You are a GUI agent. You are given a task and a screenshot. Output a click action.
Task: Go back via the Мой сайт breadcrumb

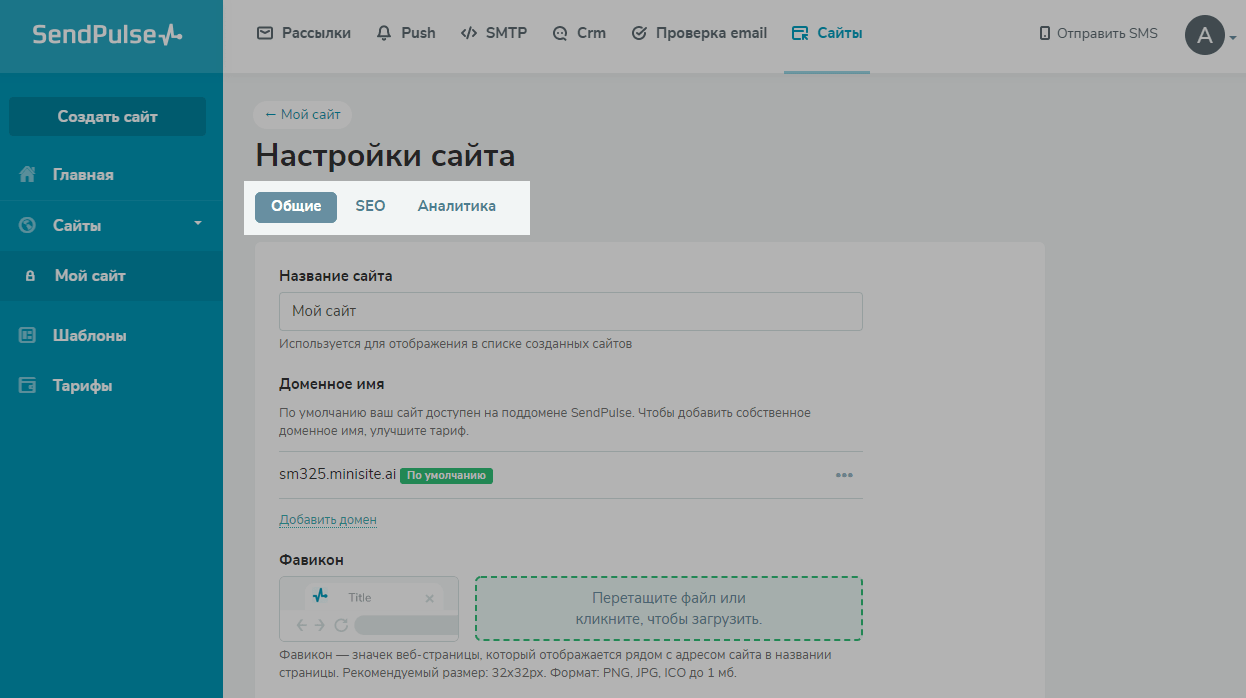(x=302, y=114)
